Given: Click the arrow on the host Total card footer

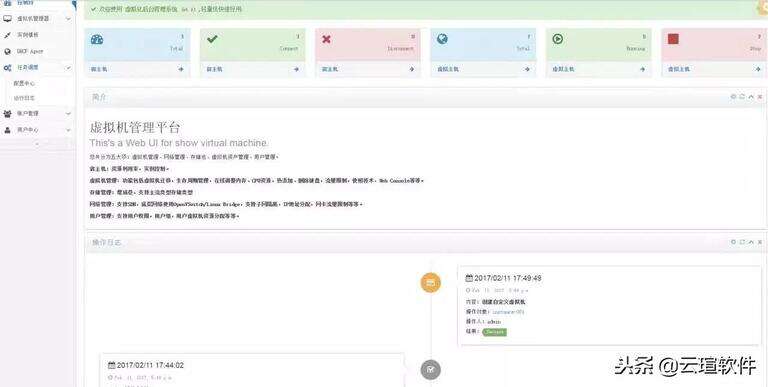Looking at the screenshot, I should [x=181, y=69].
